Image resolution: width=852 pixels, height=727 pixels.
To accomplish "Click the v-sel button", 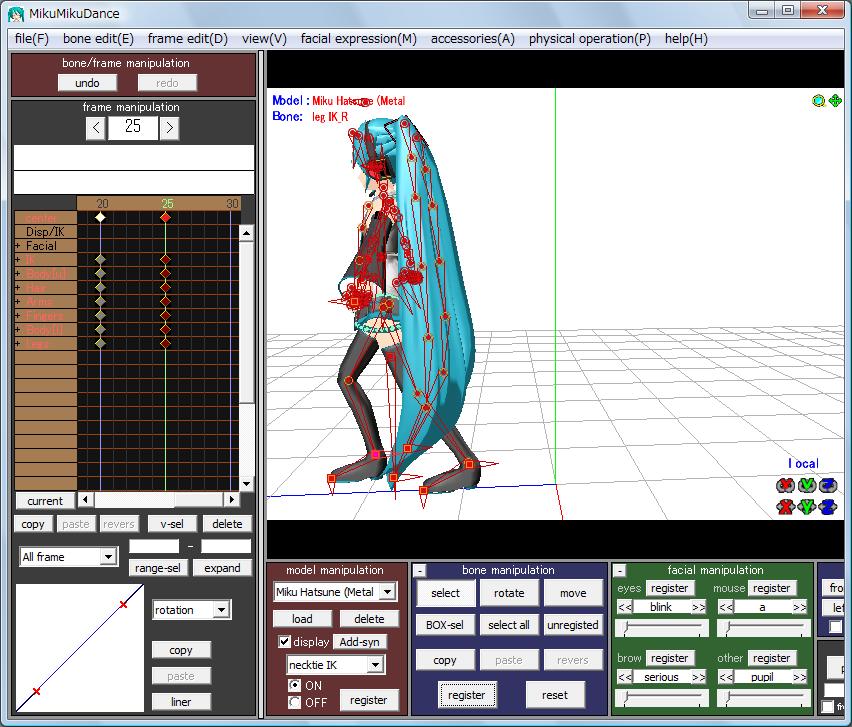I will coord(172,524).
